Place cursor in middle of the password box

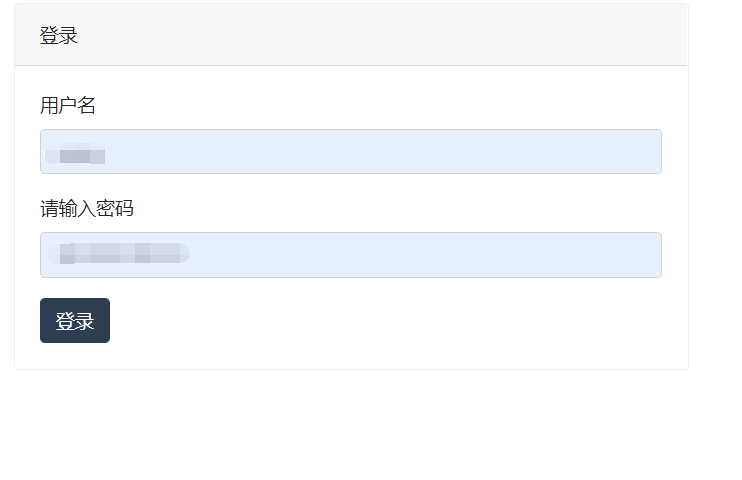click(351, 255)
